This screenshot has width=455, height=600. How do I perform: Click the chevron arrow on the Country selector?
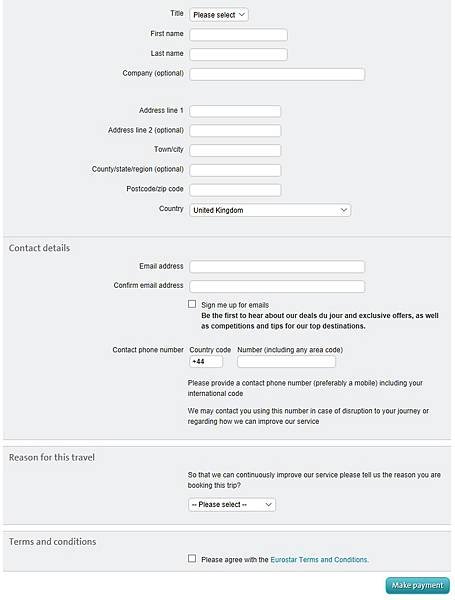(344, 210)
